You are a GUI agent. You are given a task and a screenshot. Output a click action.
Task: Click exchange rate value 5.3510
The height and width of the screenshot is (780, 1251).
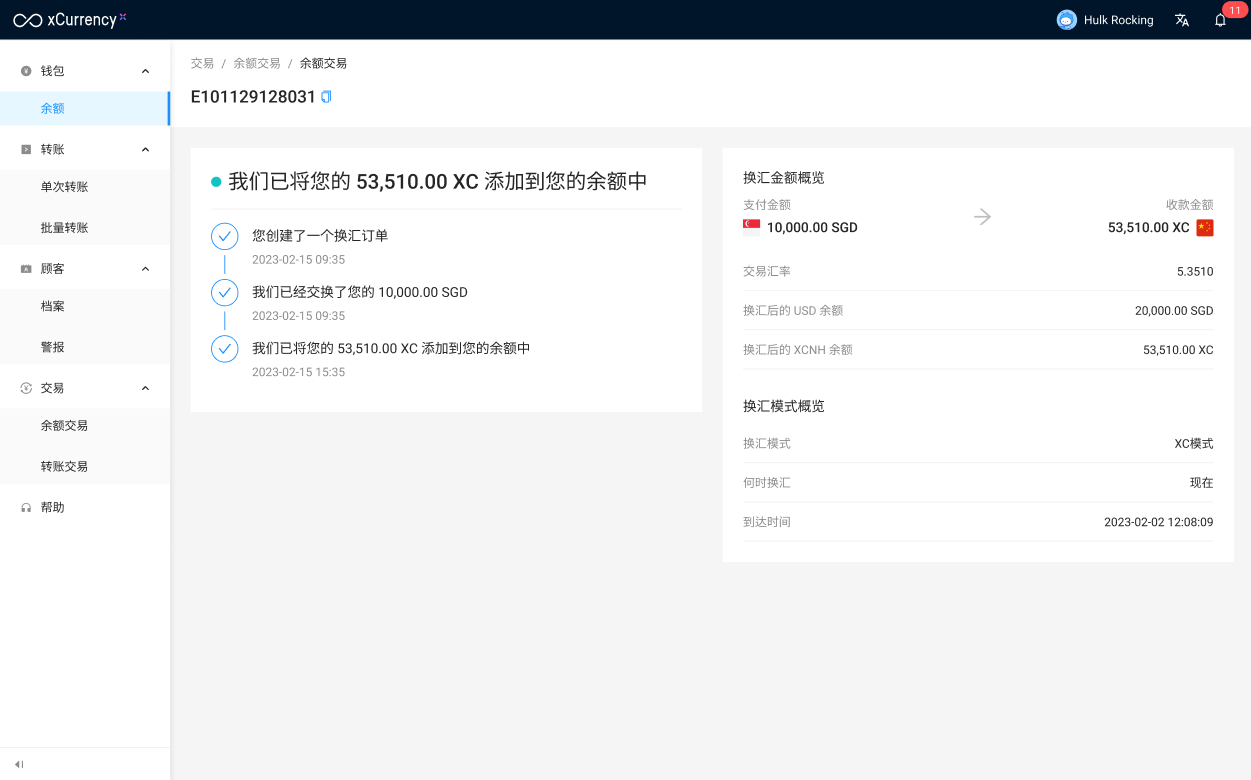click(x=1195, y=271)
